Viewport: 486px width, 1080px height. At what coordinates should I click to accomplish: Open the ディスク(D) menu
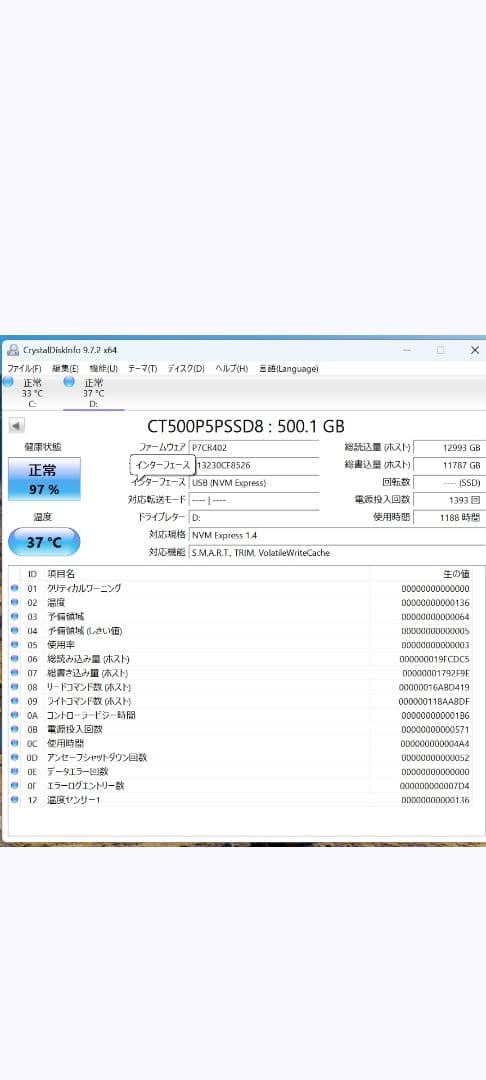pyautogui.click(x=186, y=368)
